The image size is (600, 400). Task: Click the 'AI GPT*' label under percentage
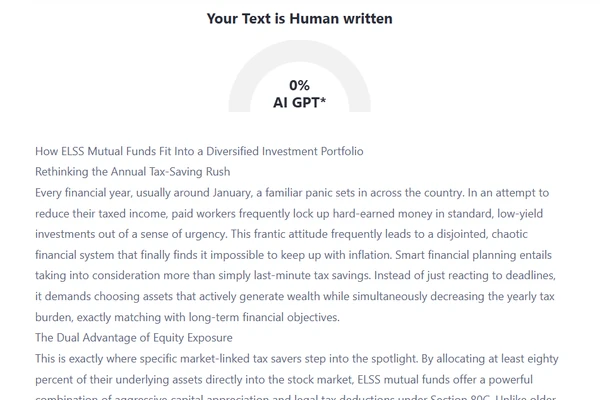299,103
